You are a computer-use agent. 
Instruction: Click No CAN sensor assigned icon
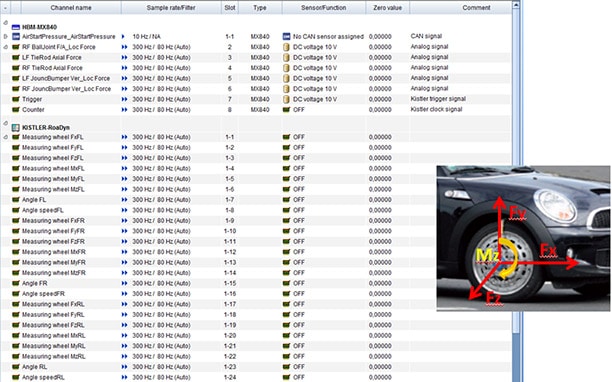pos(286,37)
